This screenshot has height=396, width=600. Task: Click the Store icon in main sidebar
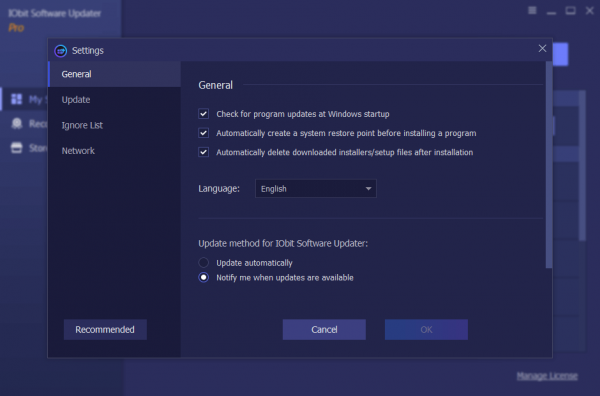point(16,148)
